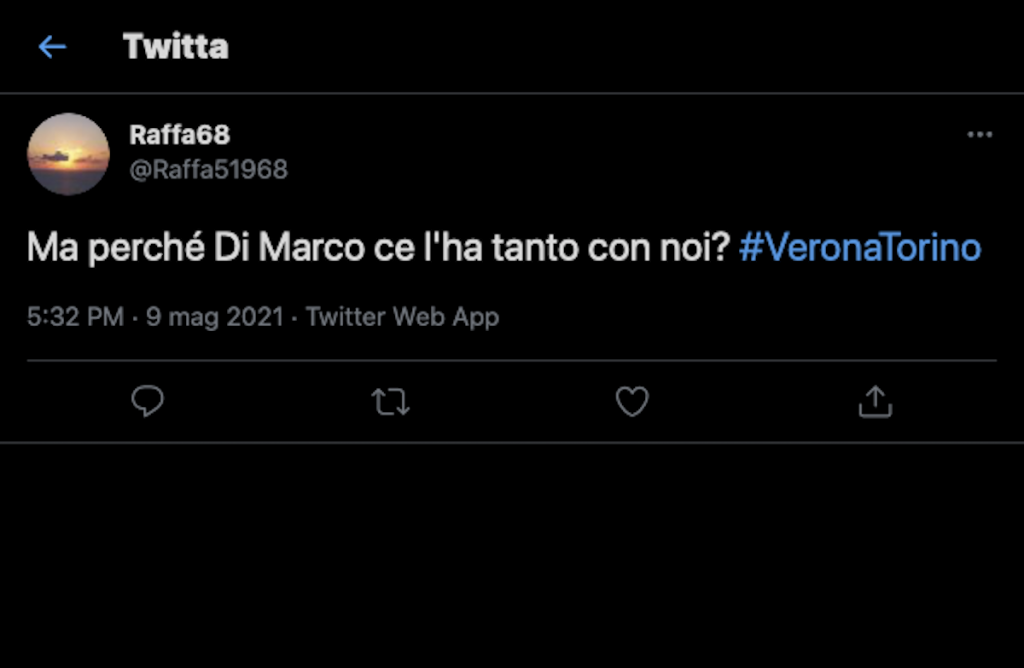The image size is (1024, 668).
Task: Open the more options menu on the tweet
Action: [978, 135]
